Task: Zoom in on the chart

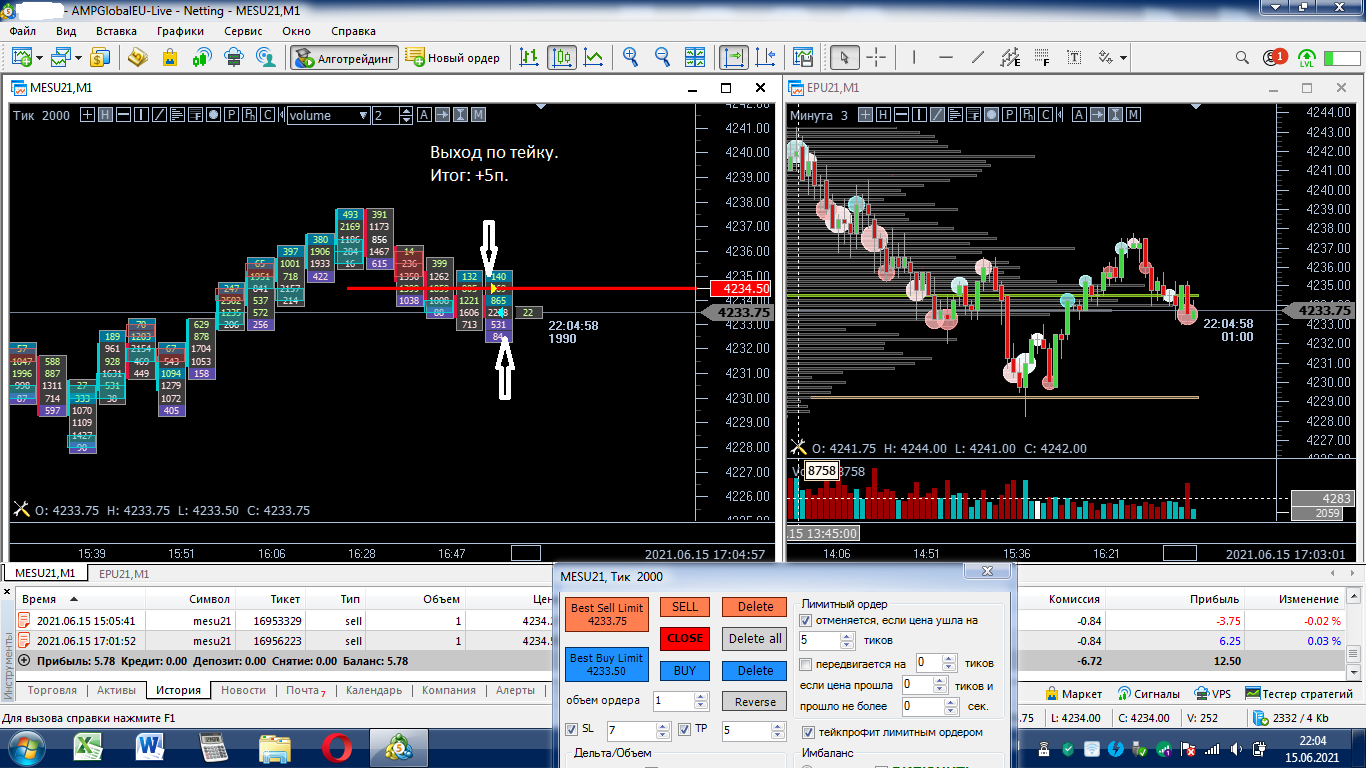Action: (631, 57)
